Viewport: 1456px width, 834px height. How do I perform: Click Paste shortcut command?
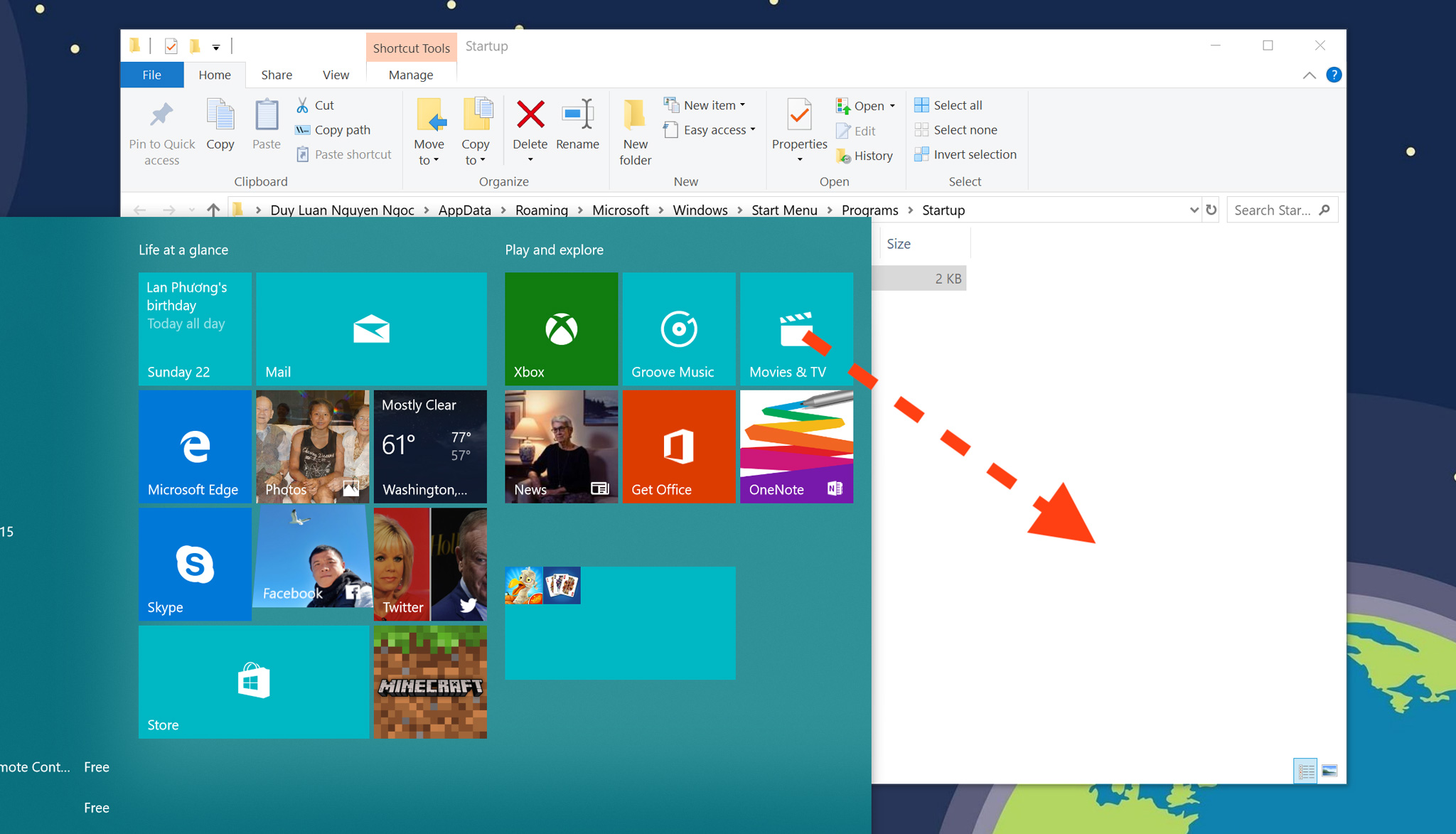coord(343,154)
